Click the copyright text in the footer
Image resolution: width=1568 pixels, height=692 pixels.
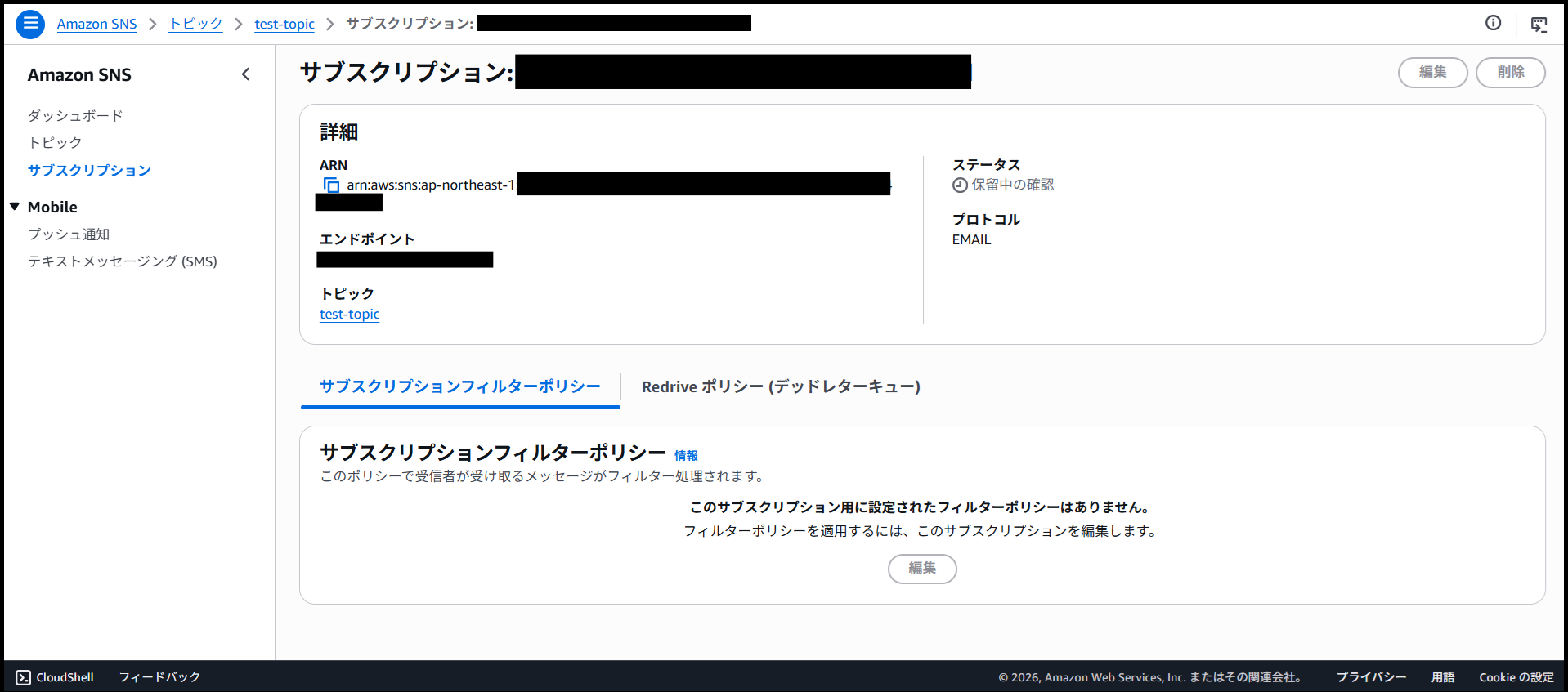coord(1150,677)
